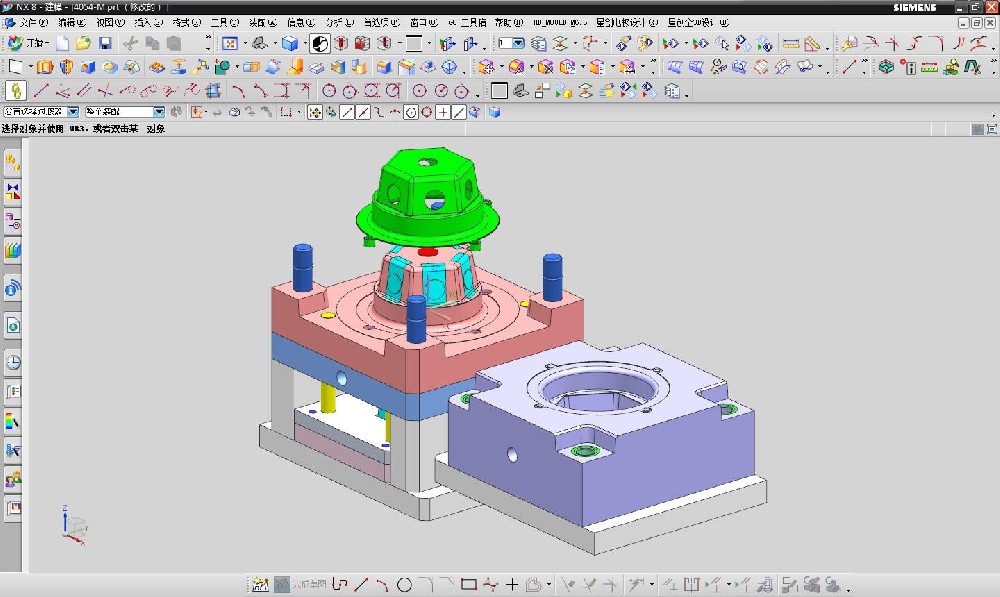Open a file with the folder icon

[84, 43]
